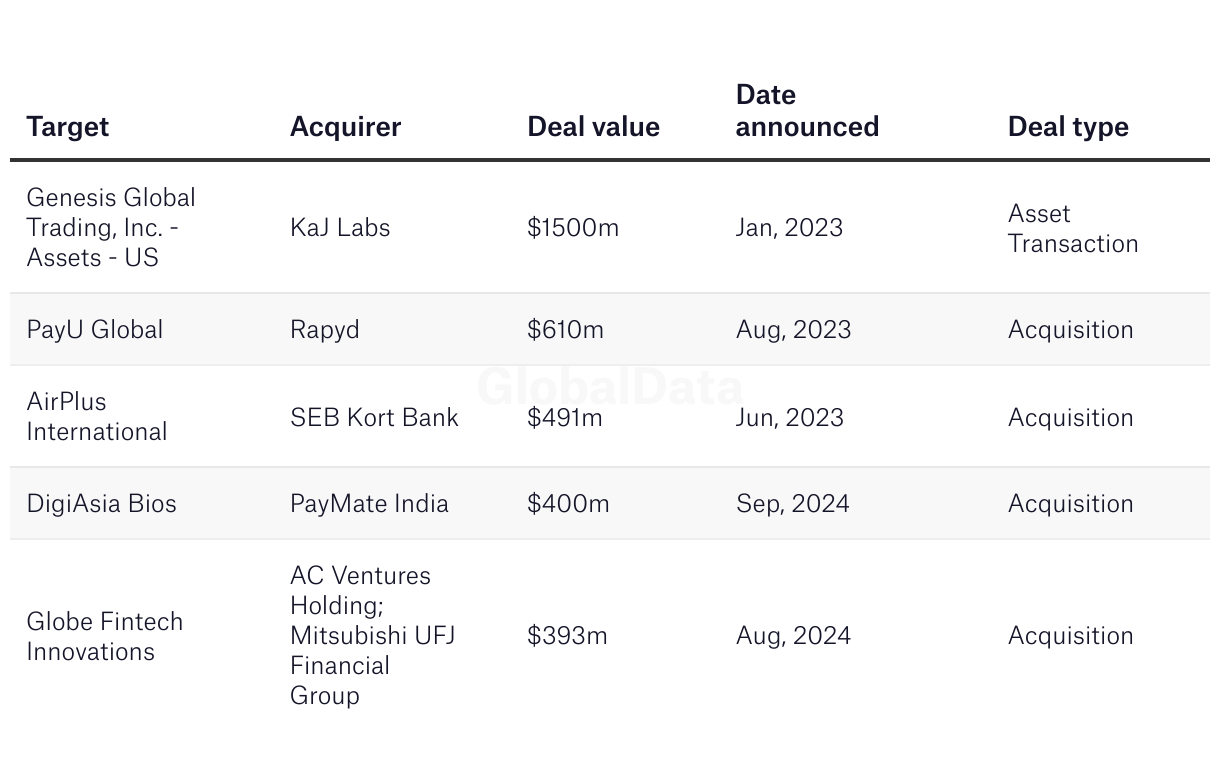Click the $610m deal value
Viewport: 1220px width, 772px height.
[565, 330]
